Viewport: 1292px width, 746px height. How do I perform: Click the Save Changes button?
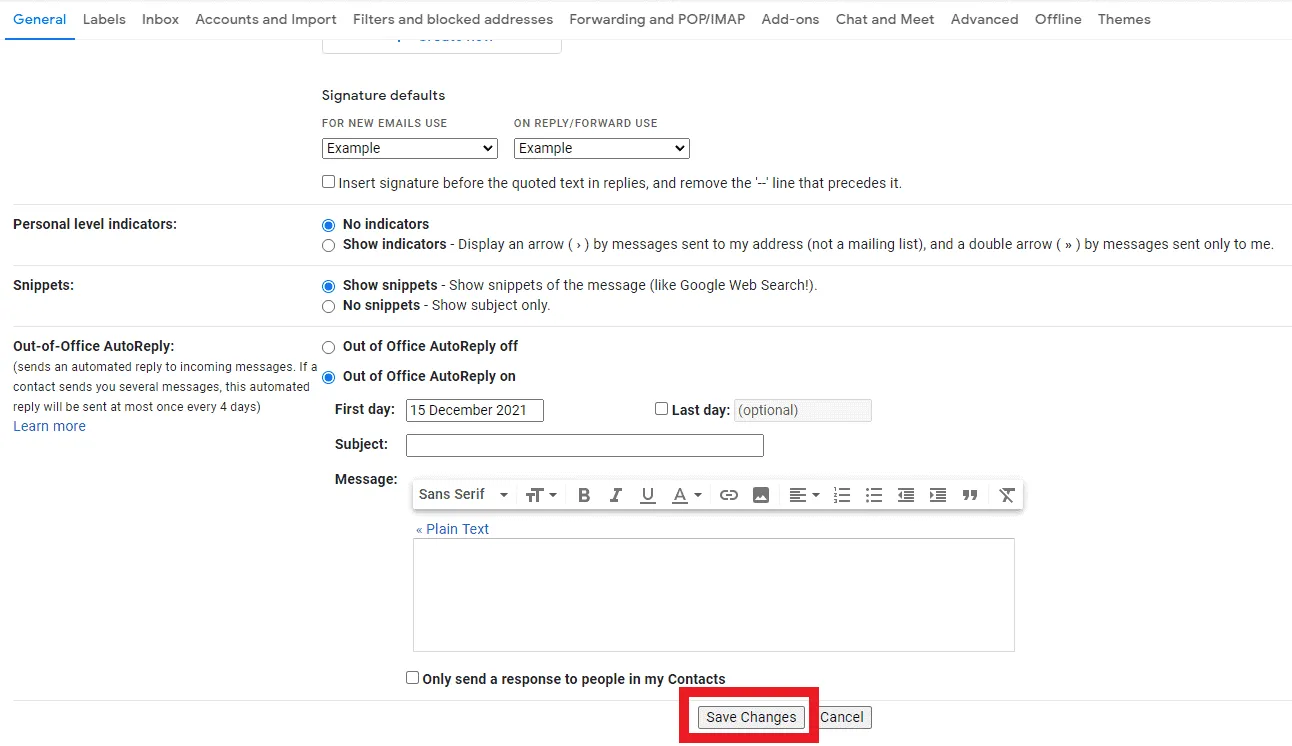click(x=750, y=716)
